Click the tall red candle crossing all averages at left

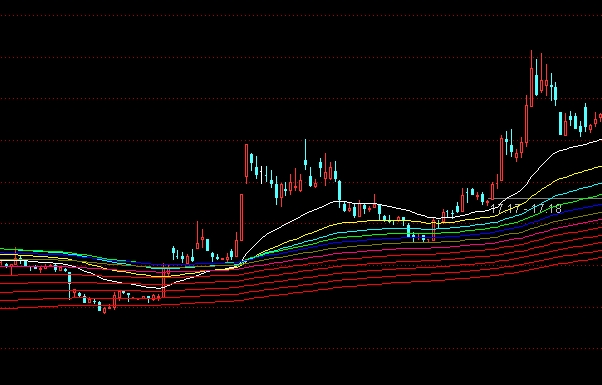coord(164,281)
